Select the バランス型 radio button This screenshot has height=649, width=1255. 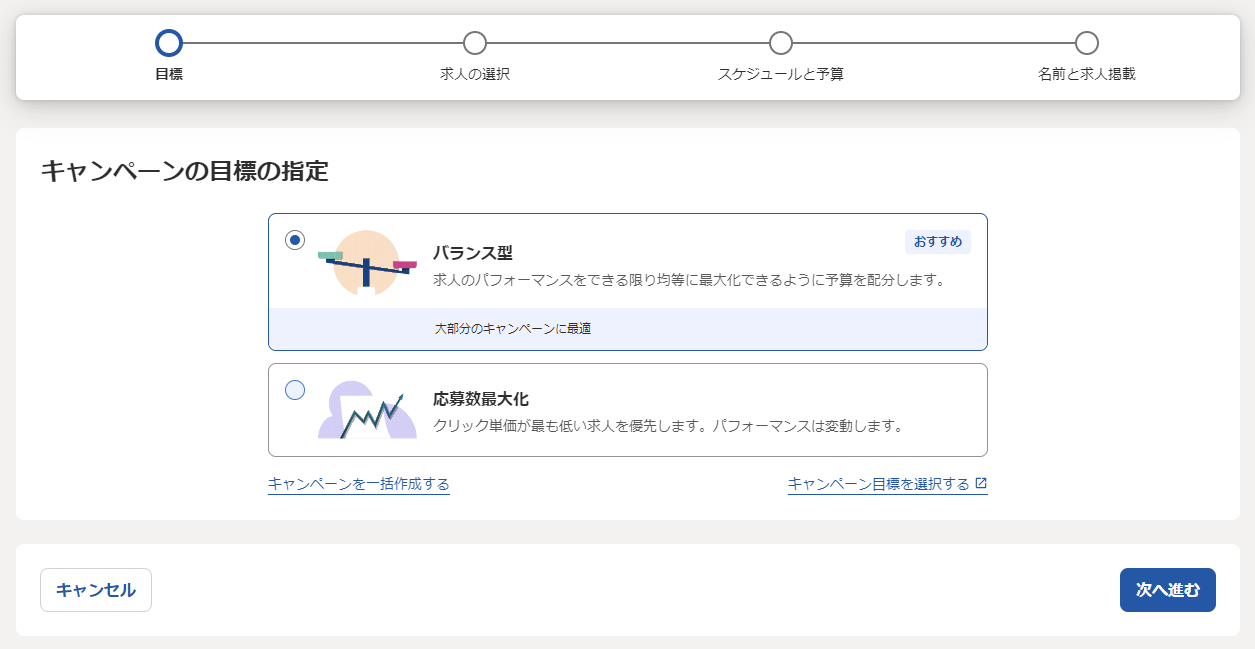coord(295,240)
